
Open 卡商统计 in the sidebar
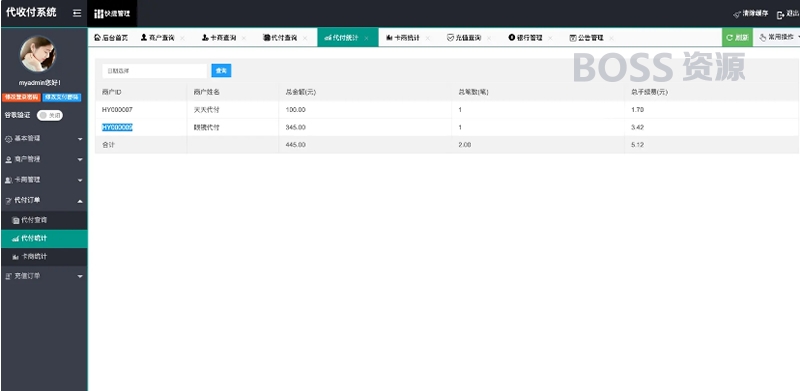pos(44,256)
